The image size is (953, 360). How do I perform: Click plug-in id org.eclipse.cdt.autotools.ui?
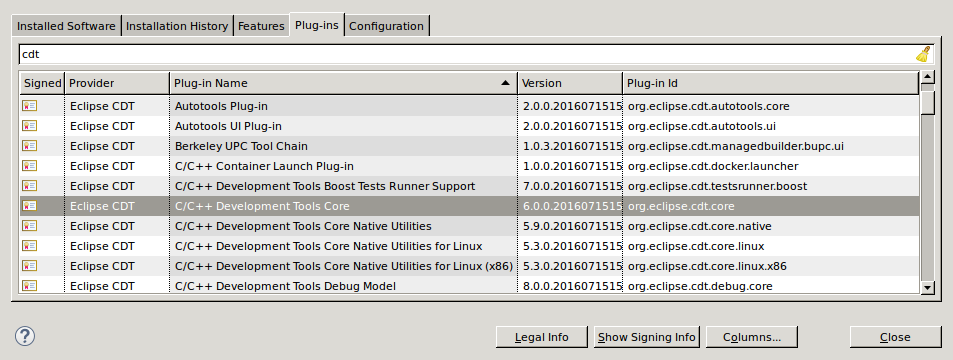coord(702,126)
